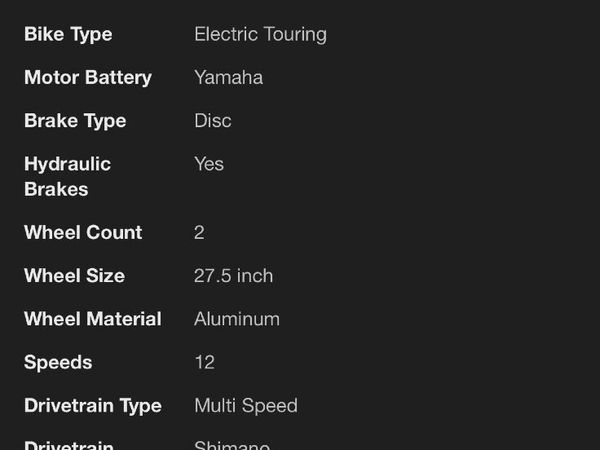Select the Speeds label
The width and height of the screenshot is (600, 450).
click(58, 362)
